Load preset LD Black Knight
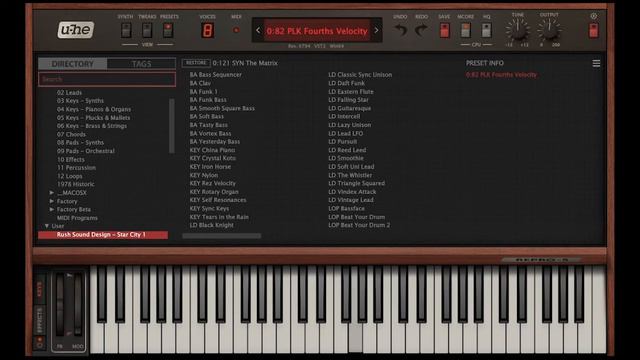 pos(211,225)
